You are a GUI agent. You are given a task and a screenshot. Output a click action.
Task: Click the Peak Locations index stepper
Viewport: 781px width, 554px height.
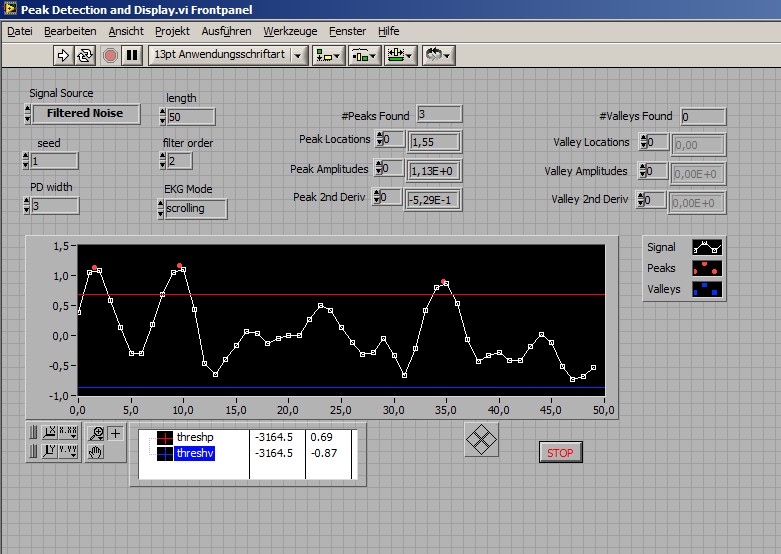[380, 139]
